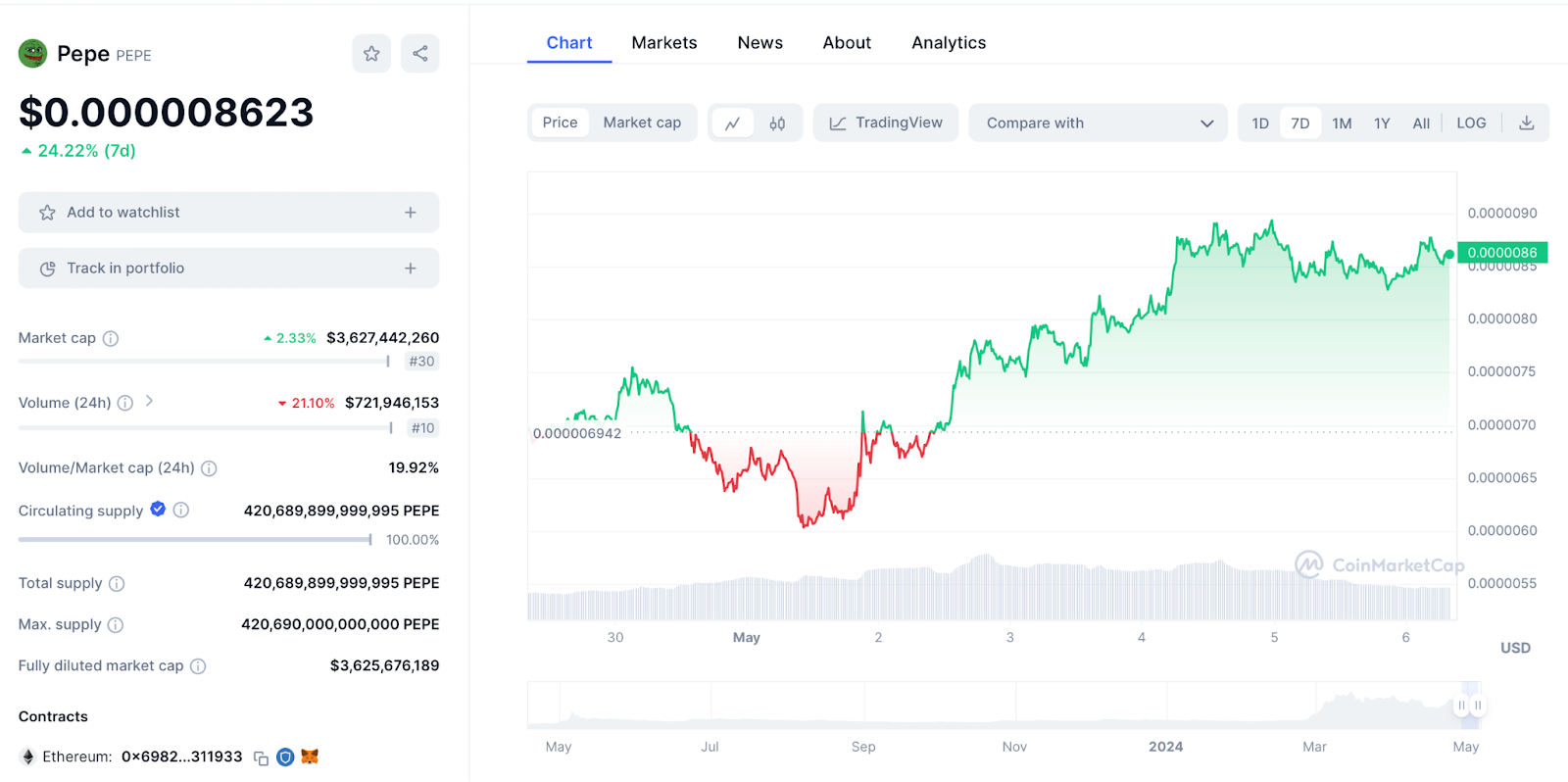1568x782 pixels.
Task: Click the plus icon on Track in portfolio
Action: coord(411,269)
